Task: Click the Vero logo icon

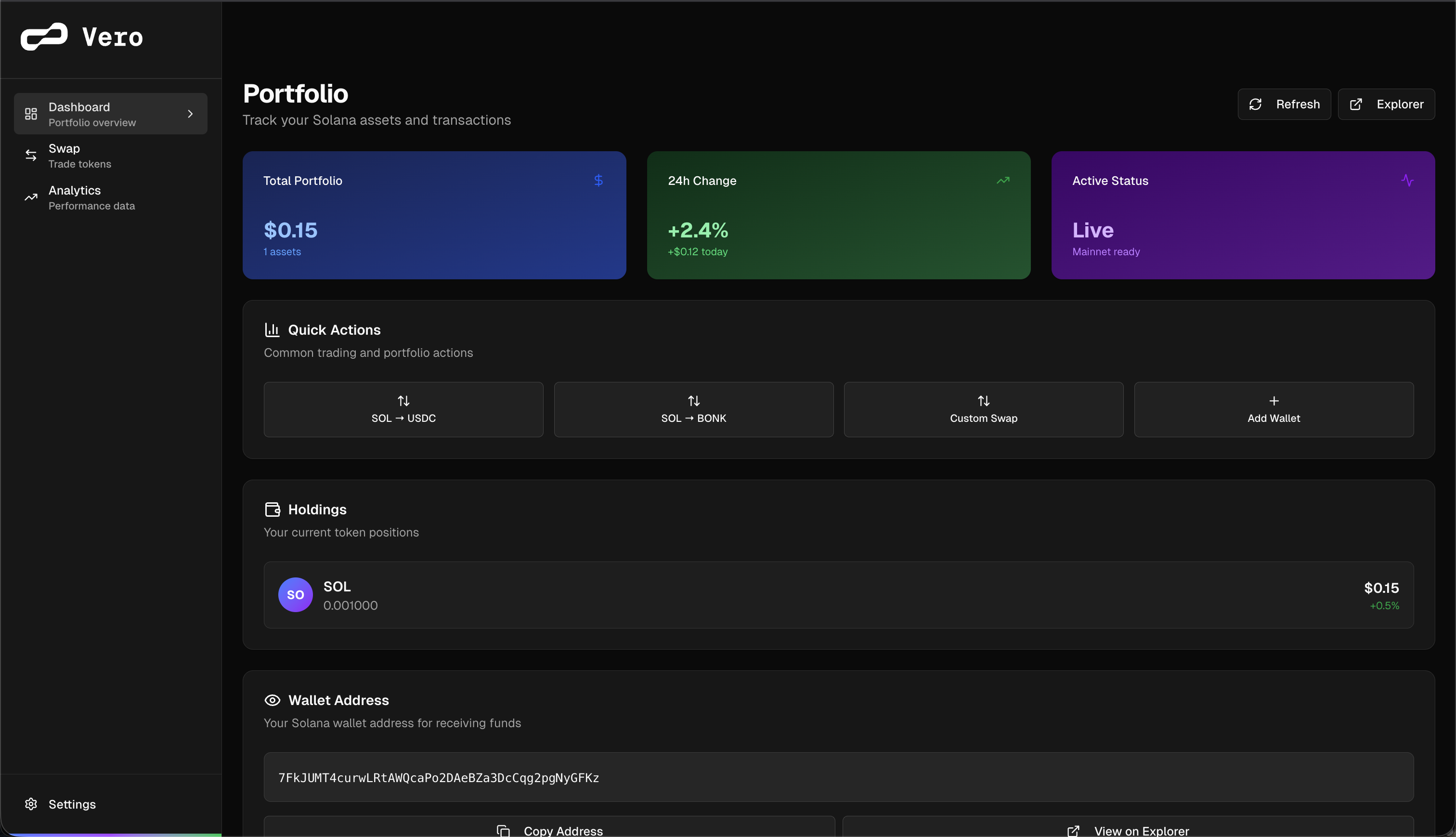Action: point(44,37)
